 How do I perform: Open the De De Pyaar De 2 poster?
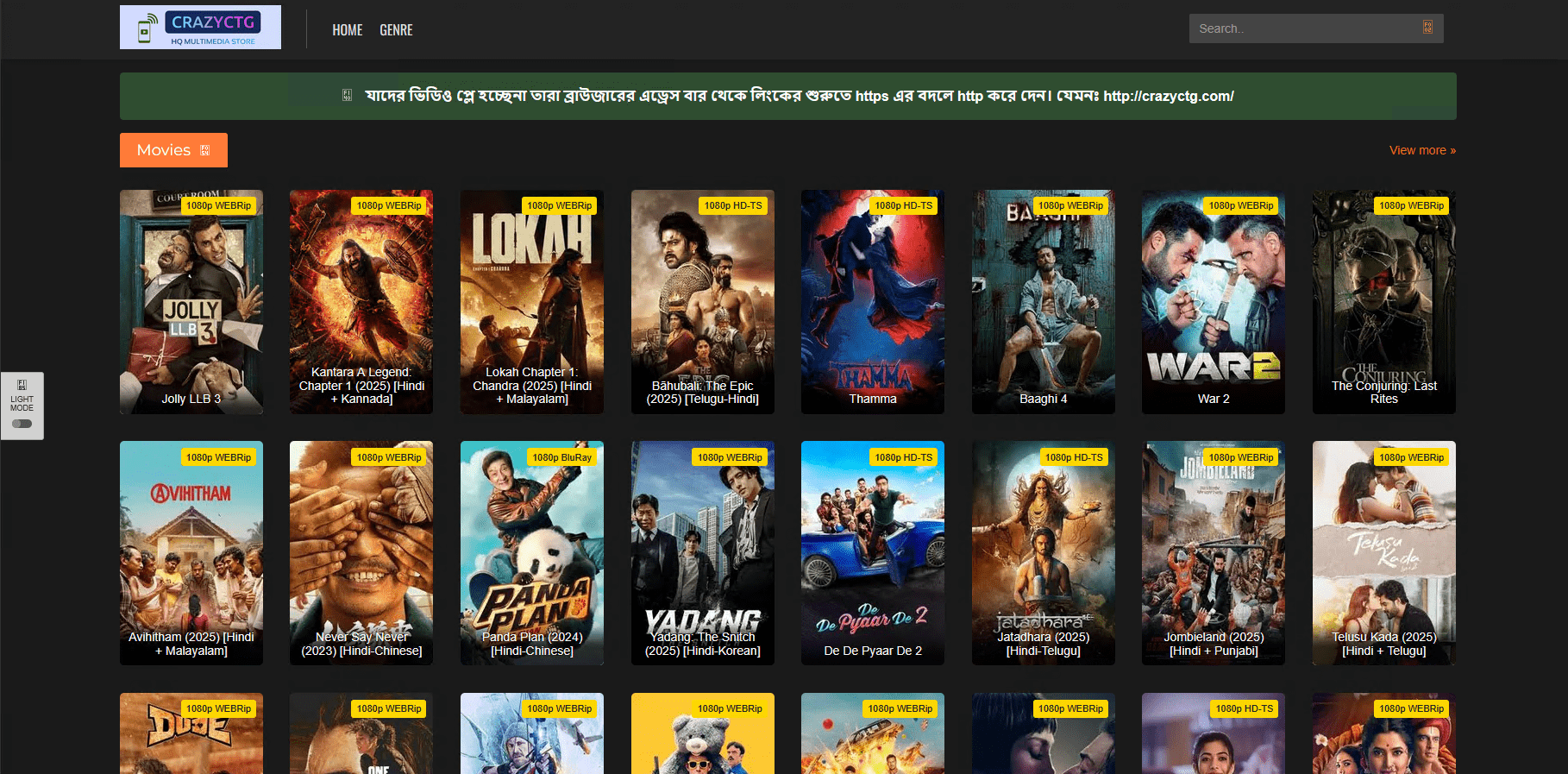(x=872, y=552)
